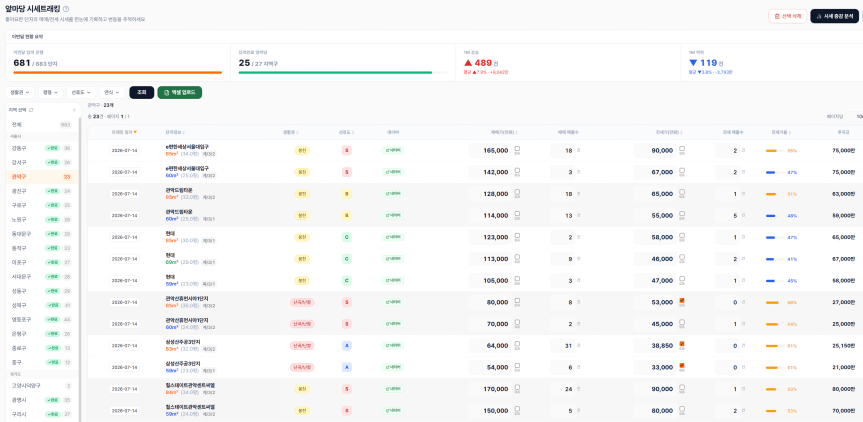Screen dimensions: 863x422
Task: Click the help icon beside the page title
Action: point(66,9)
